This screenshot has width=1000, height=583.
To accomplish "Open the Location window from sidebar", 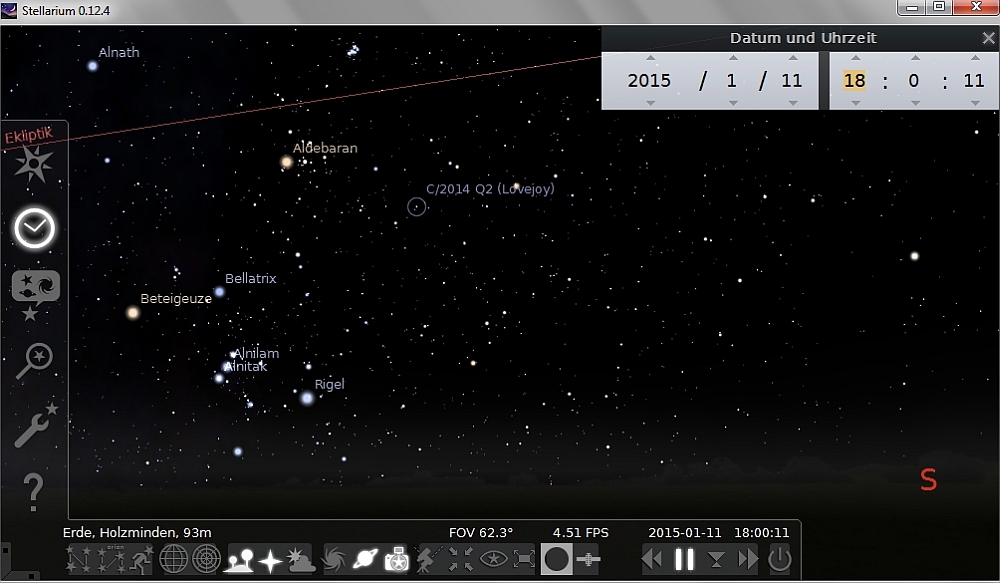I will click(x=33, y=164).
